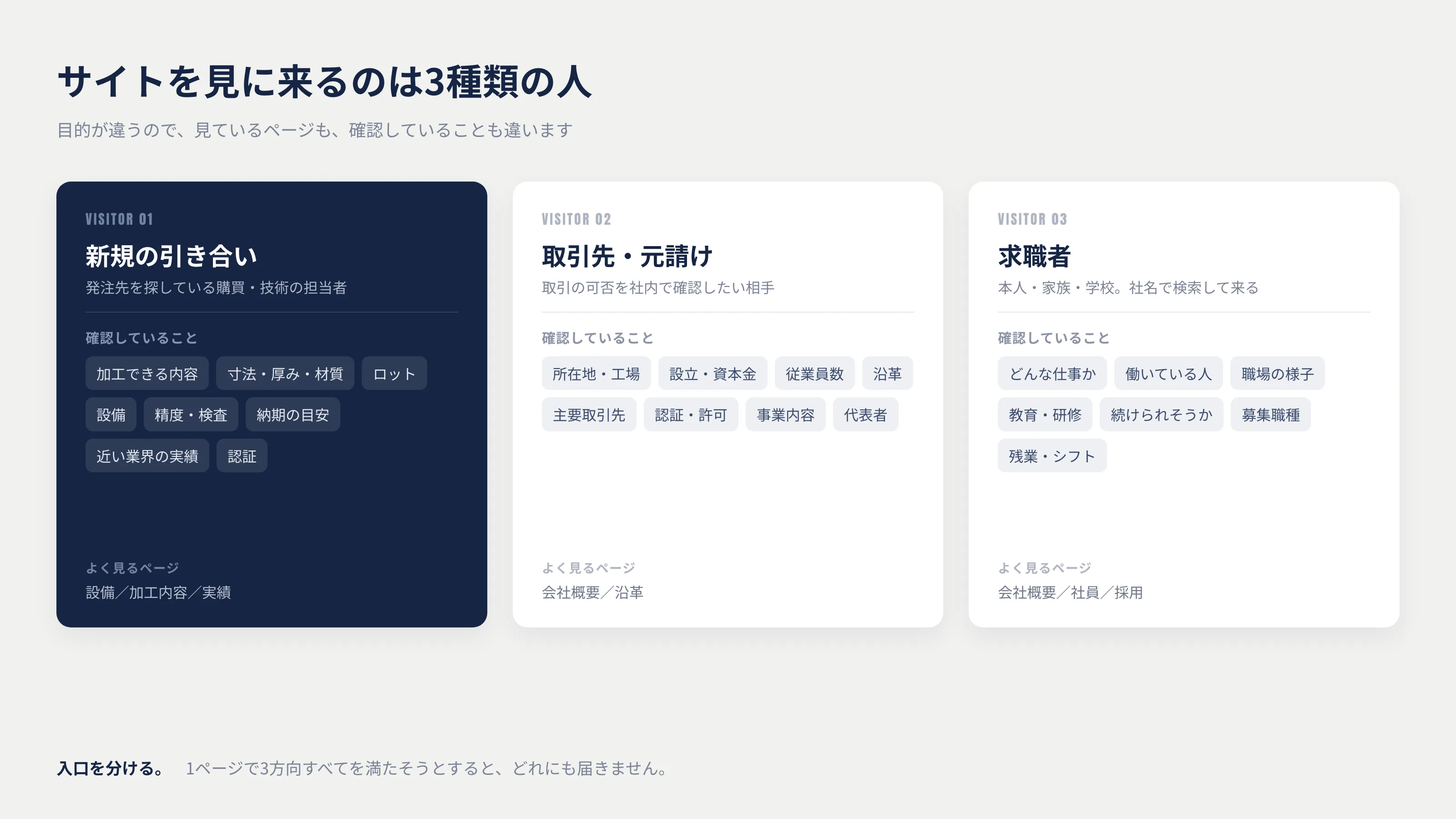Click the 認証 chip in Visitor 01 card
Screen dimensions: 1456x819
pyautogui.click(x=242, y=456)
